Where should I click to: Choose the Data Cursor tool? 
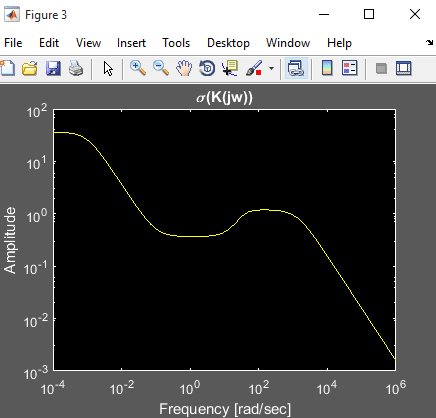point(230,68)
